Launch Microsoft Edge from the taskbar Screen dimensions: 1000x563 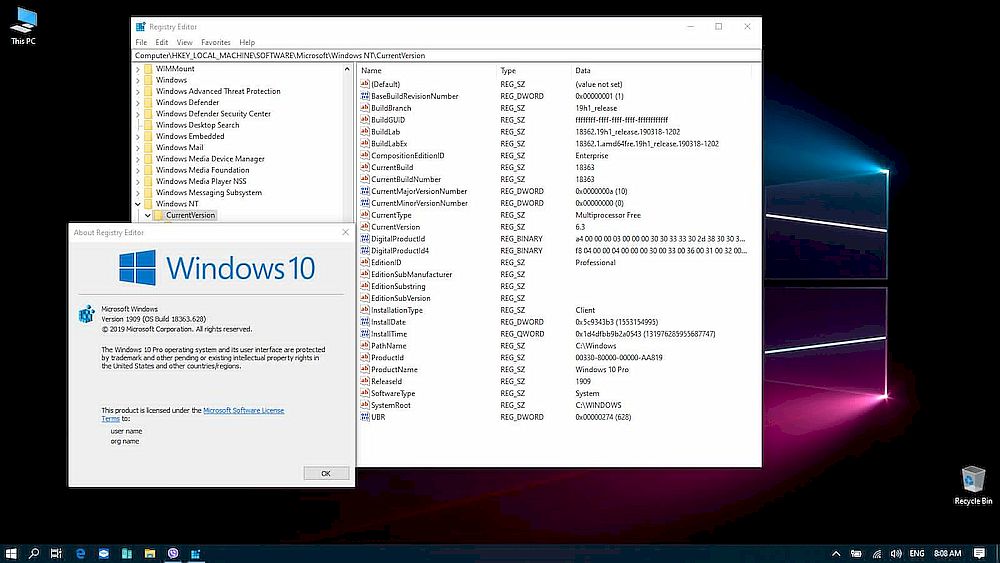[80, 553]
